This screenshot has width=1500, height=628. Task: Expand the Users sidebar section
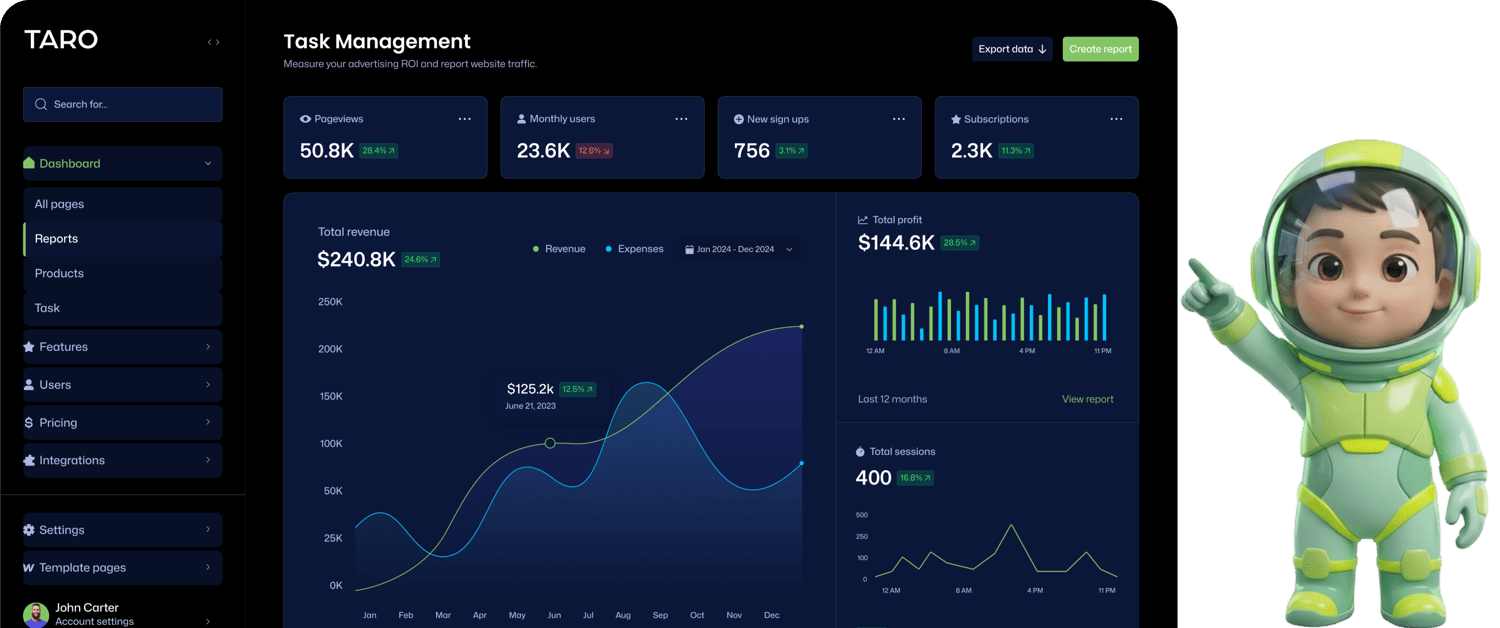click(x=208, y=384)
